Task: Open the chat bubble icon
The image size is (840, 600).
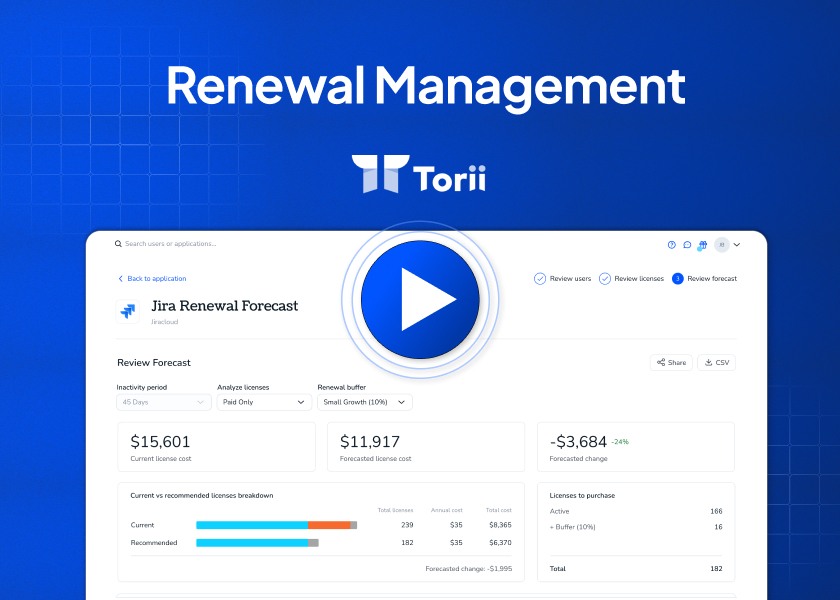Action: click(687, 245)
